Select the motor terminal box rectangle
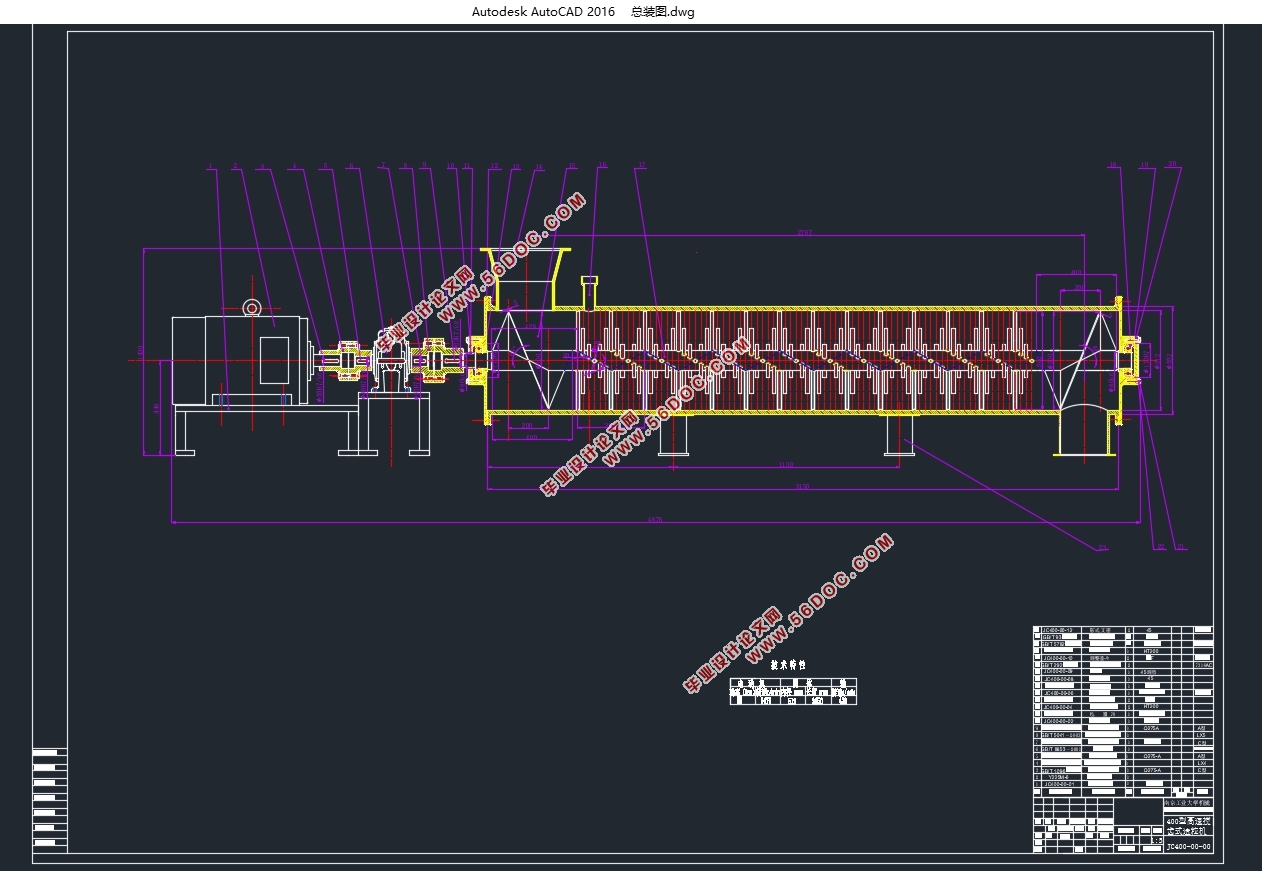This screenshot has height=871, width=1262. [x=275, y=360]
